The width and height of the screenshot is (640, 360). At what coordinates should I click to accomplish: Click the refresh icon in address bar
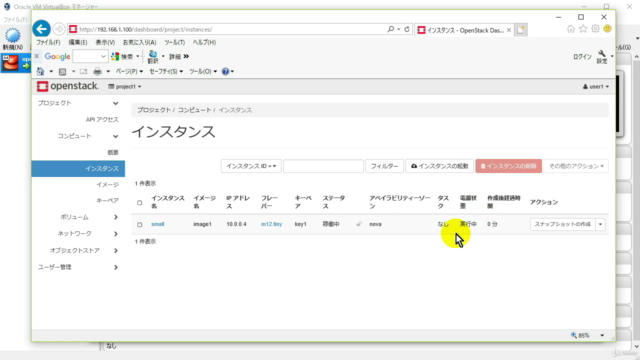(x=407, y=29)
